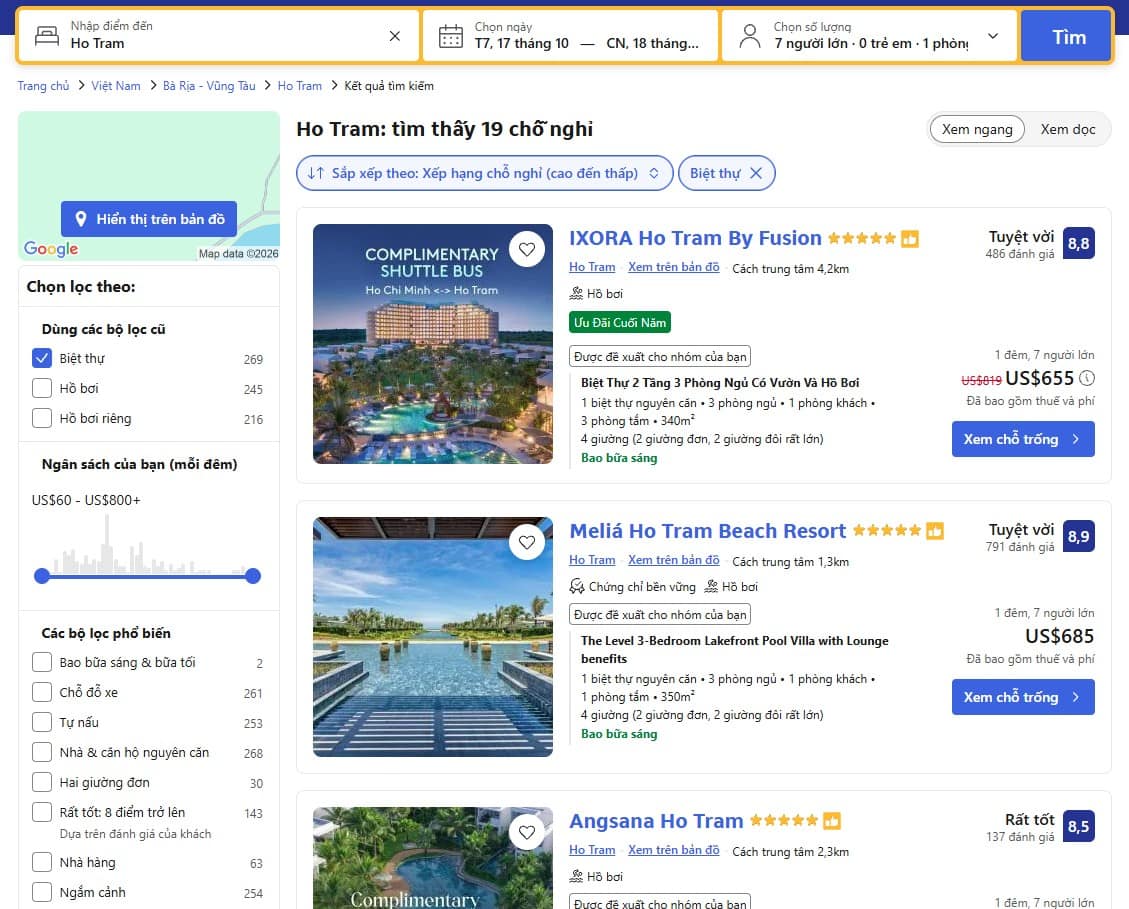Open Angsana Ho Tram title link
Screen dimensions: 1129x909
pos(656,821)
